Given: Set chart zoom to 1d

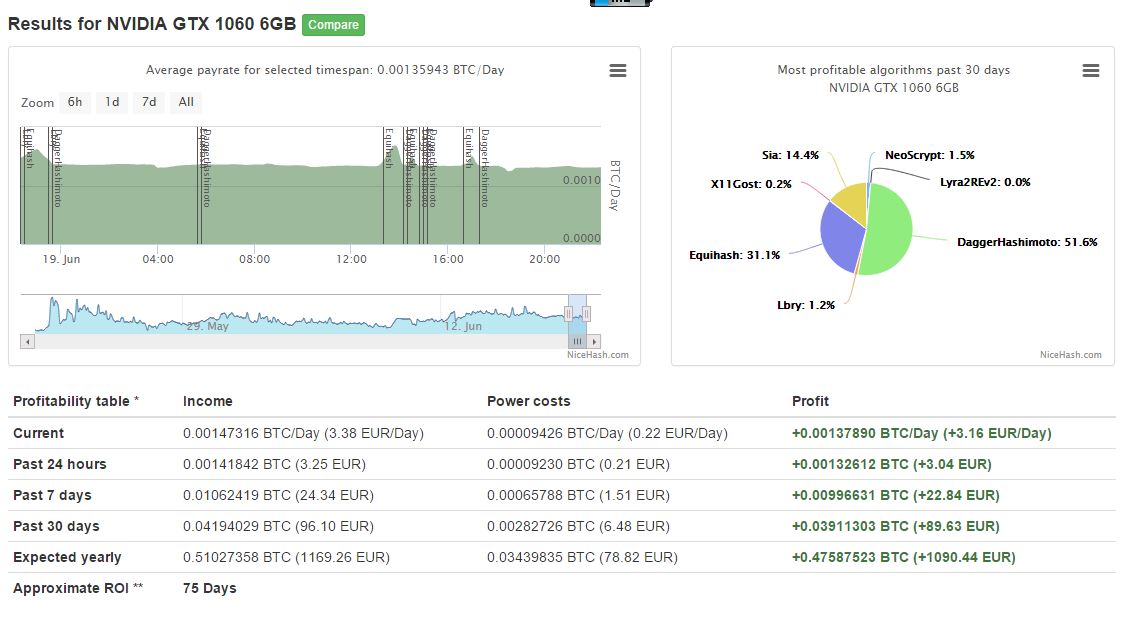Looking at the screenshot, I should (x=112, y=102).
